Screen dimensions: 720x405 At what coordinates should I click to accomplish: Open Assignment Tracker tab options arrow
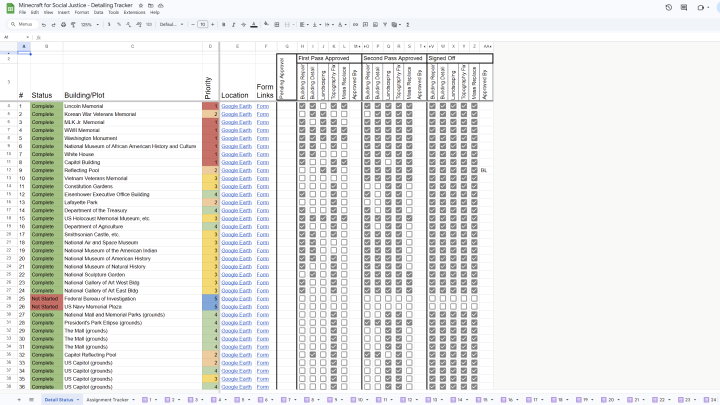coord(133,400)
